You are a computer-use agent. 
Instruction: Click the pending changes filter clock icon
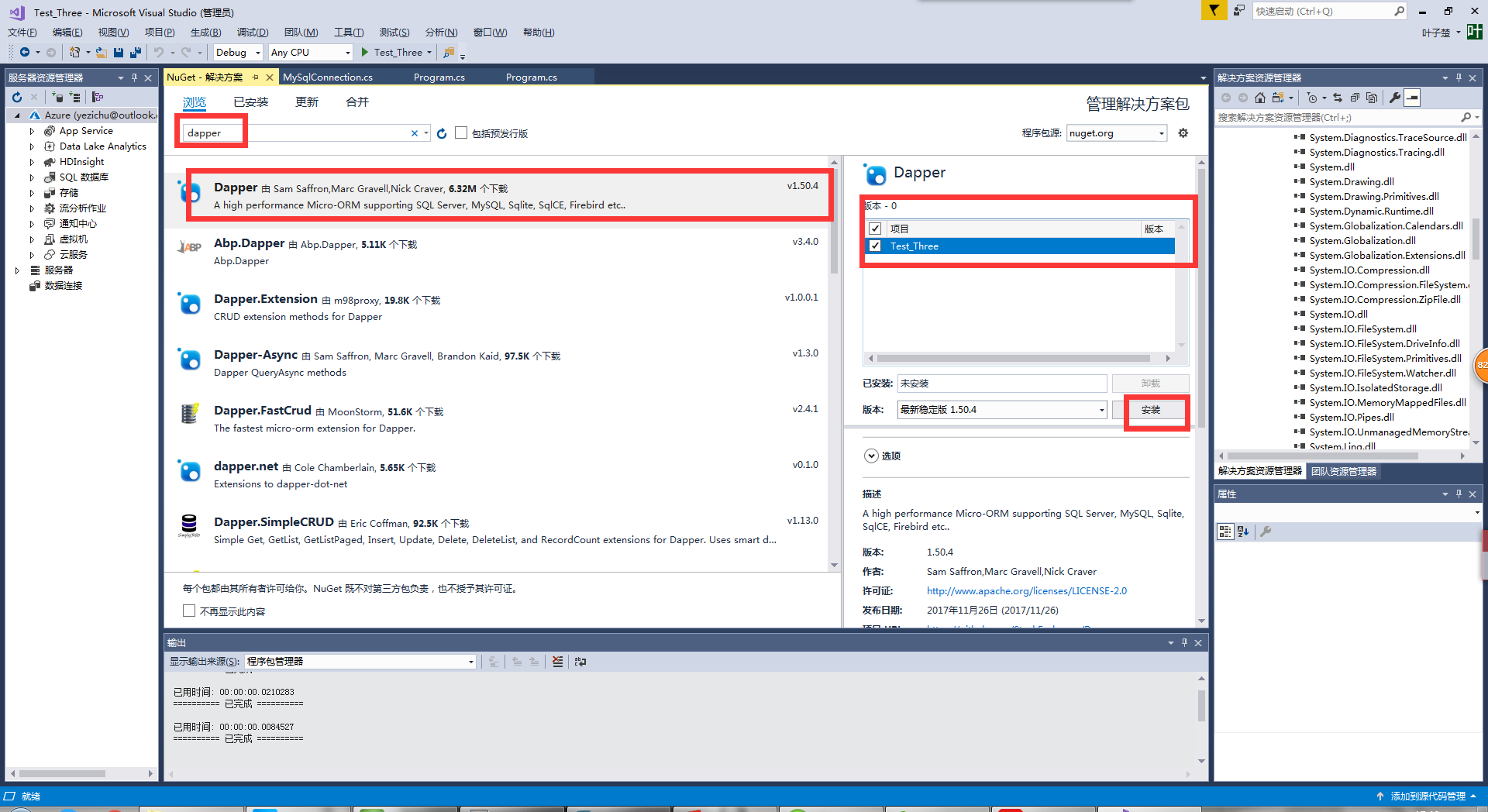click(x=1311, y=98)
